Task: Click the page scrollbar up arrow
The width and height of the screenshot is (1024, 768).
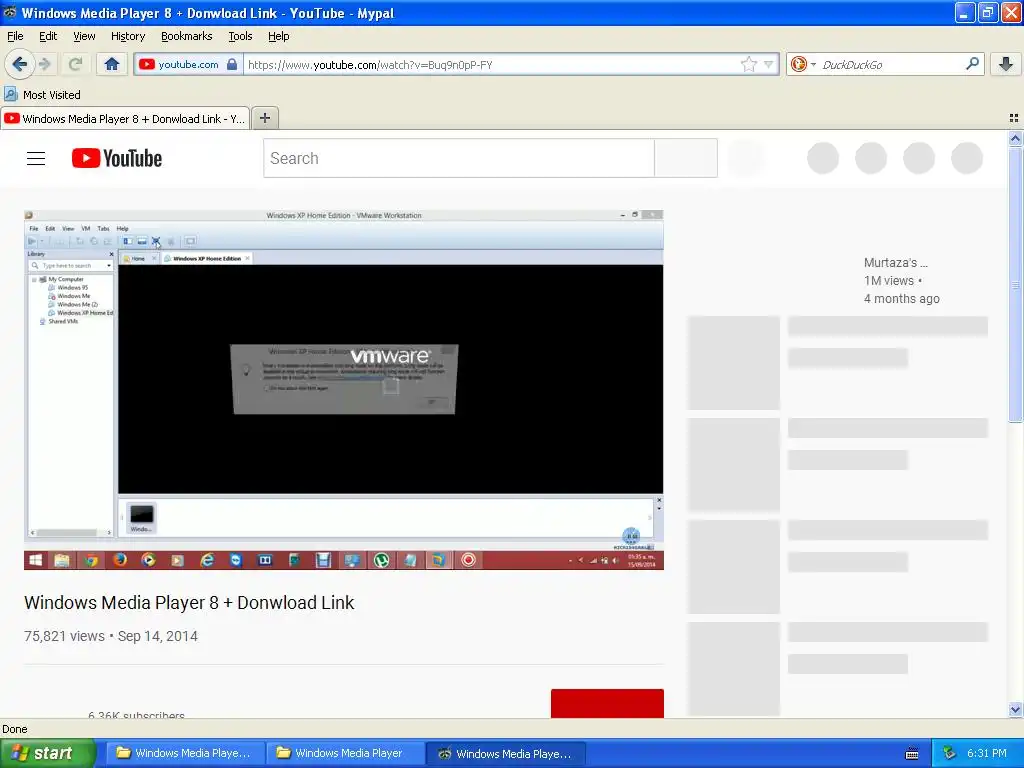Action: [x=1015, y=138]
